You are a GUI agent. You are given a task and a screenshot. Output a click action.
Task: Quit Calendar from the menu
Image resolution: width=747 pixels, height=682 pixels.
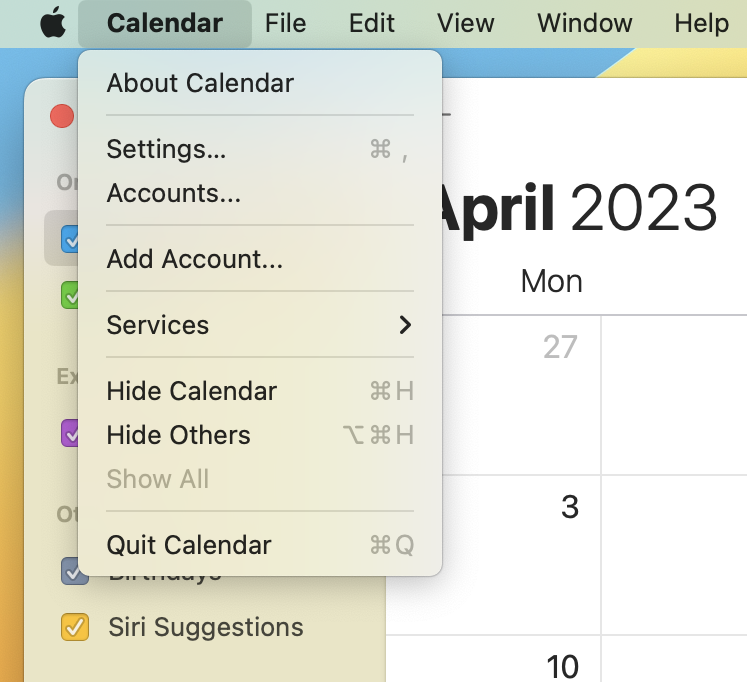188,545
